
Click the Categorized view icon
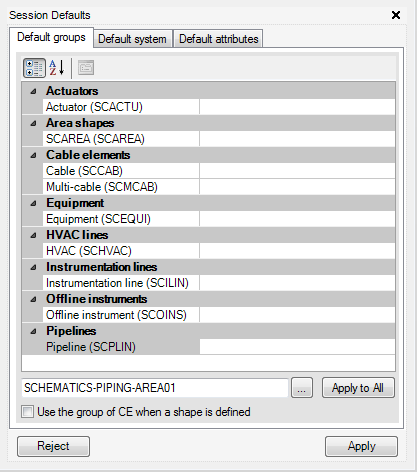pyautogui.click(x=34, y=68)
